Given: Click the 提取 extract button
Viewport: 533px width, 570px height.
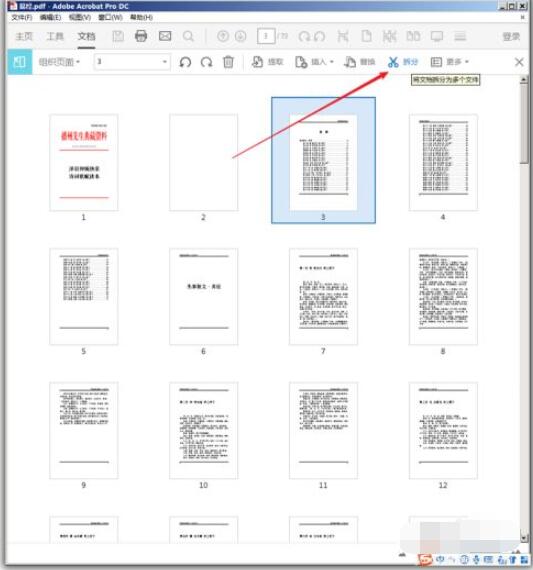Looking at the screenshot, I should 267,62.
